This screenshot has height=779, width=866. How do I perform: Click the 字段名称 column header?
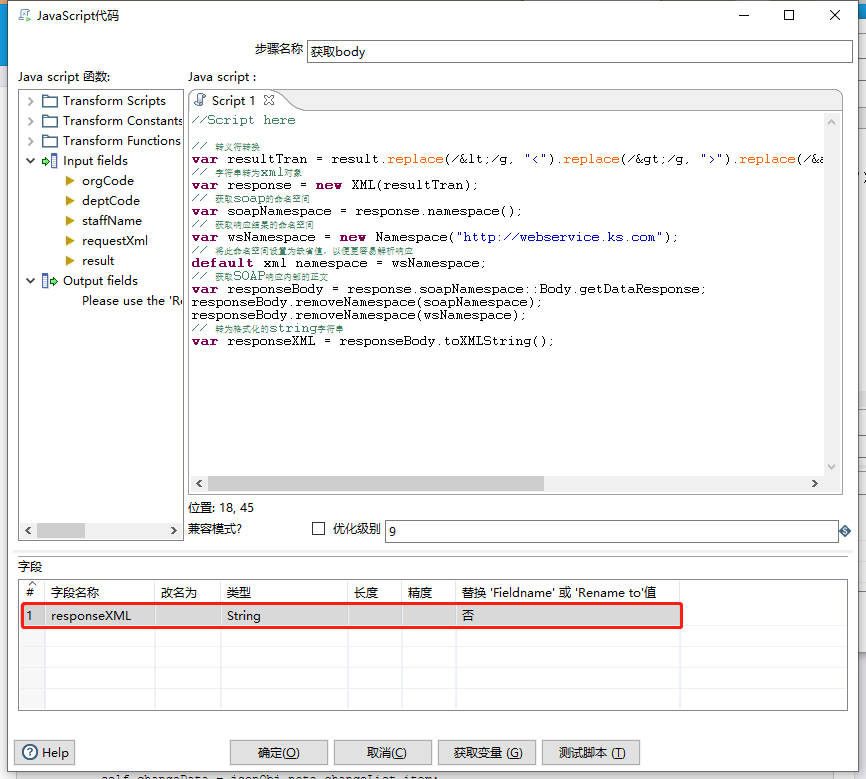[x=99, y=592]
